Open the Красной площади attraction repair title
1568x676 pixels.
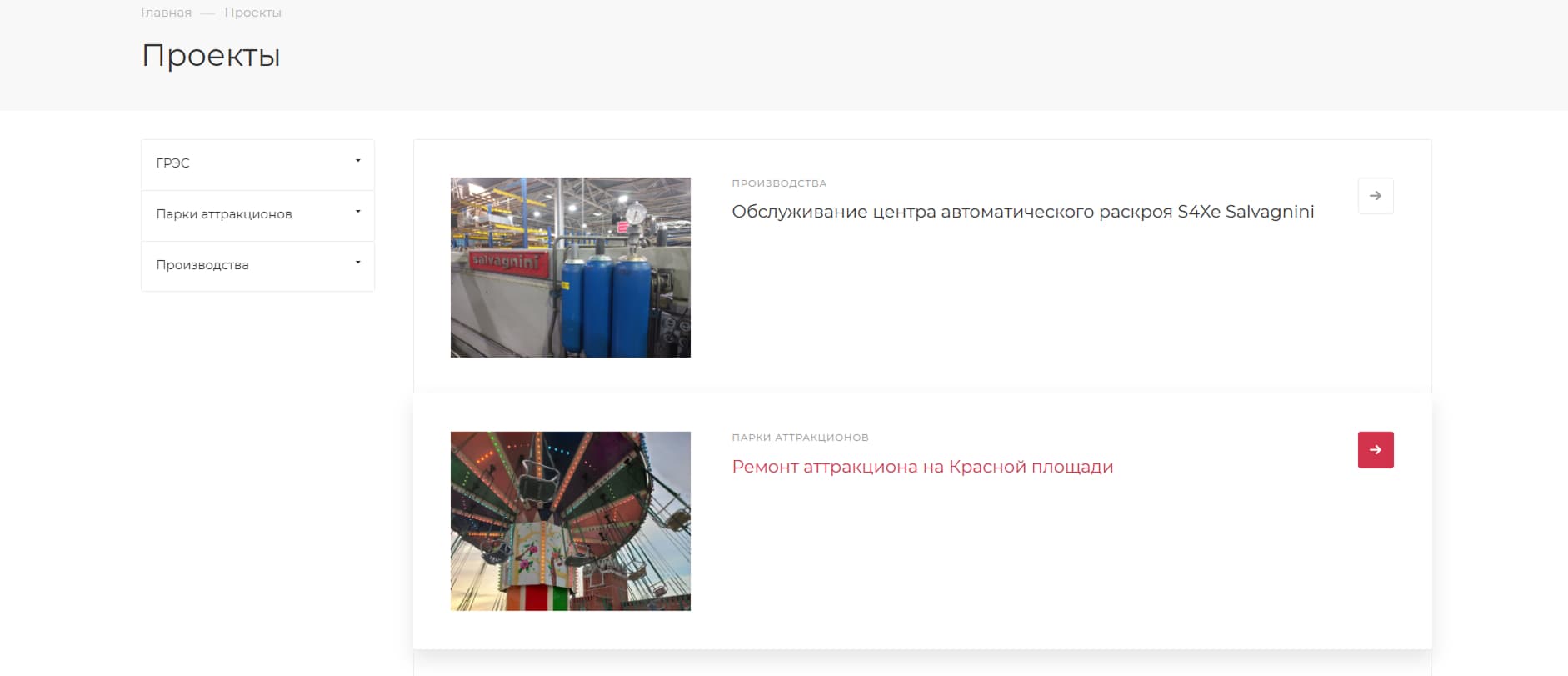(922, 467)
